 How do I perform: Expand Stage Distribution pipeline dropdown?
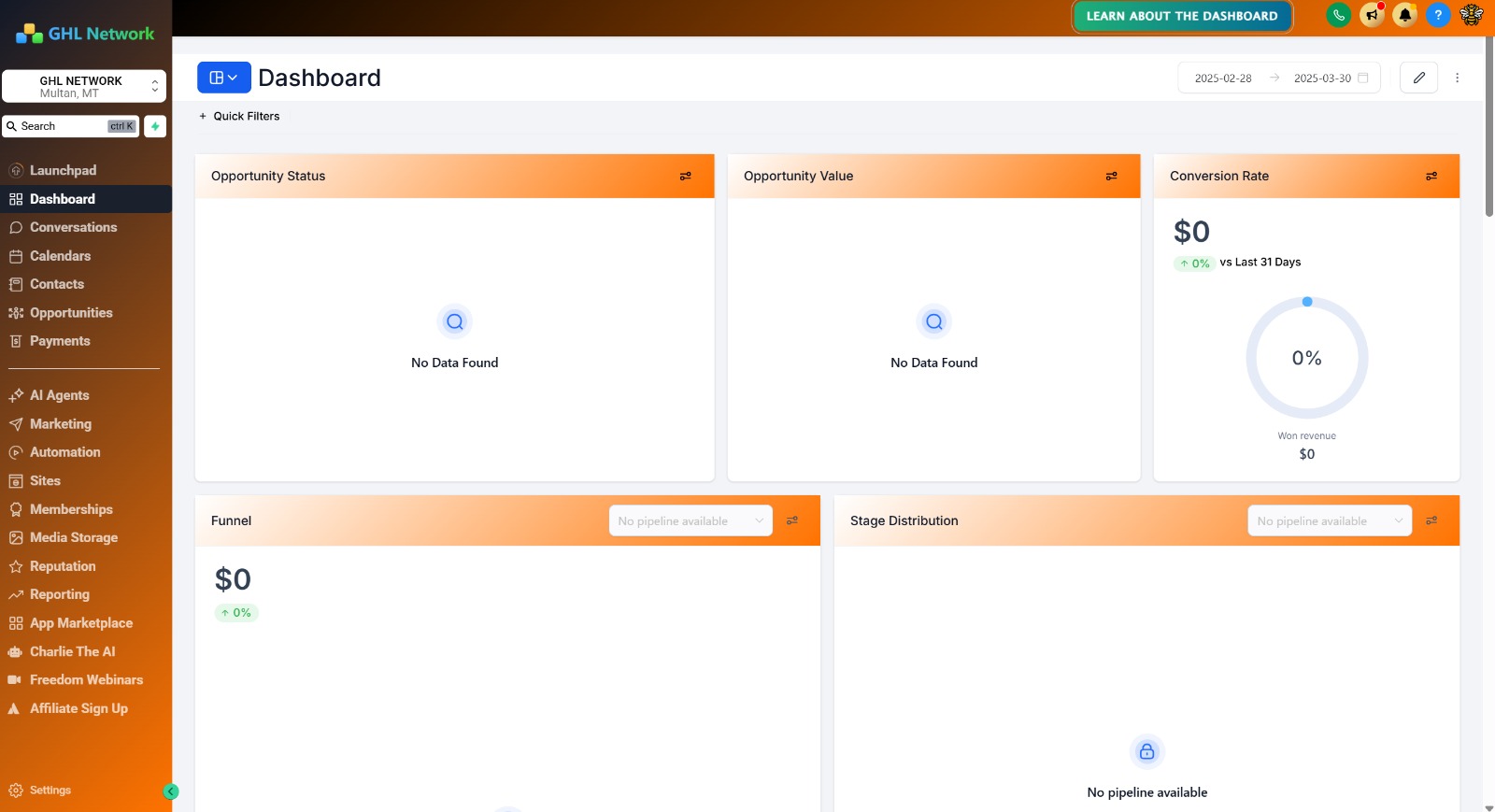1330,520
